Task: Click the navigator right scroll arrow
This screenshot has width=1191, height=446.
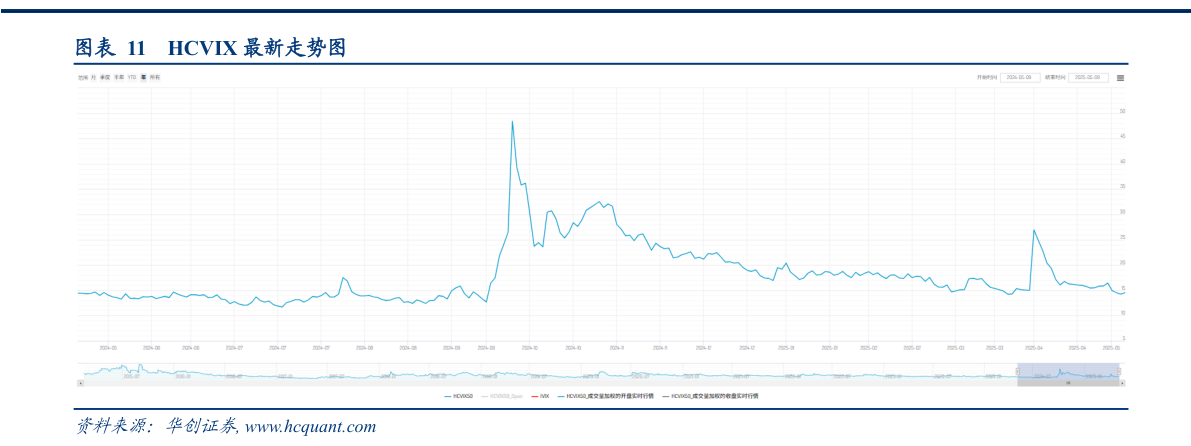Action: [x=1123, y=383]
